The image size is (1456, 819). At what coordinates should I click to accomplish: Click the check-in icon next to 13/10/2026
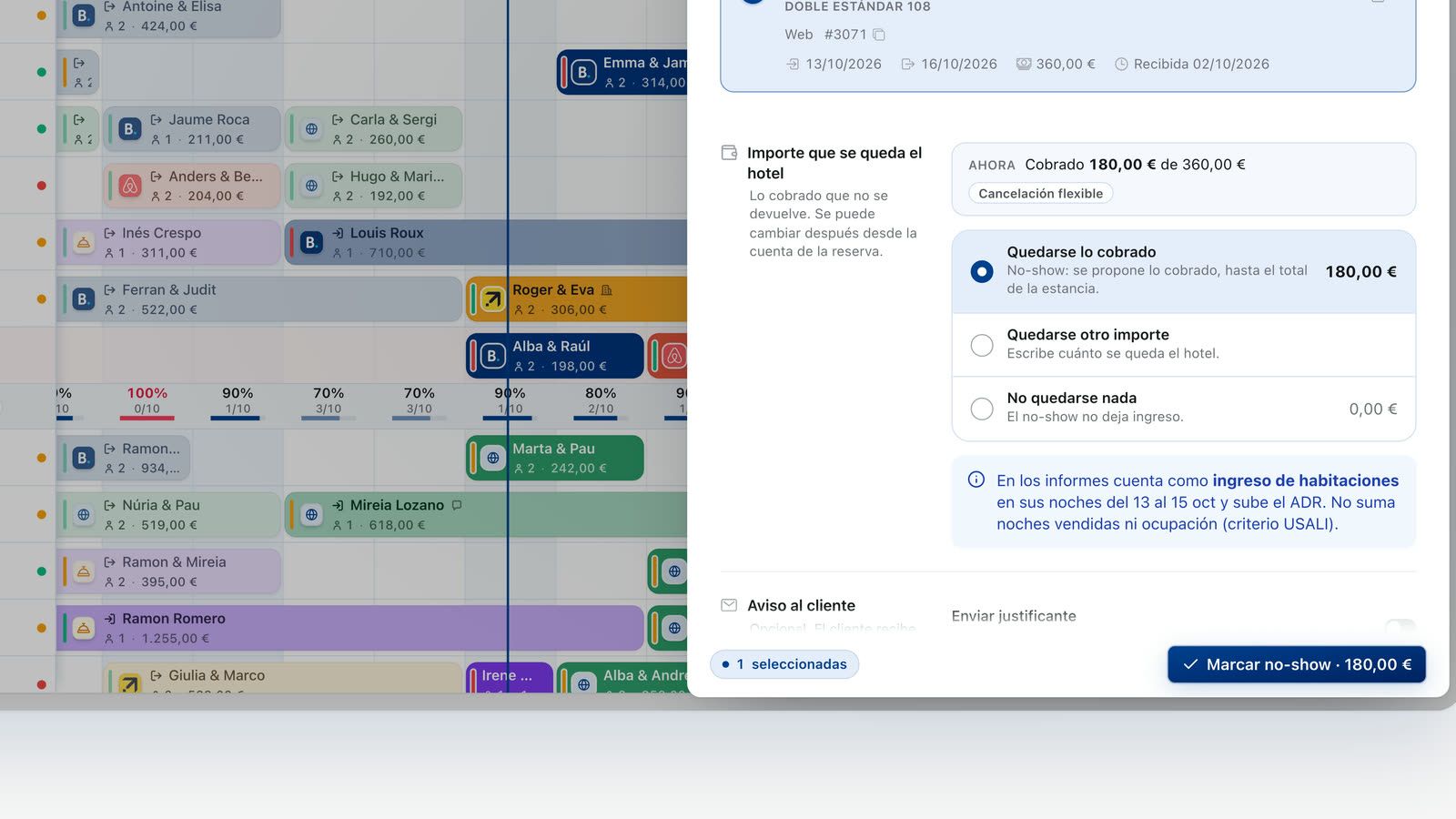tap(793, 64)
